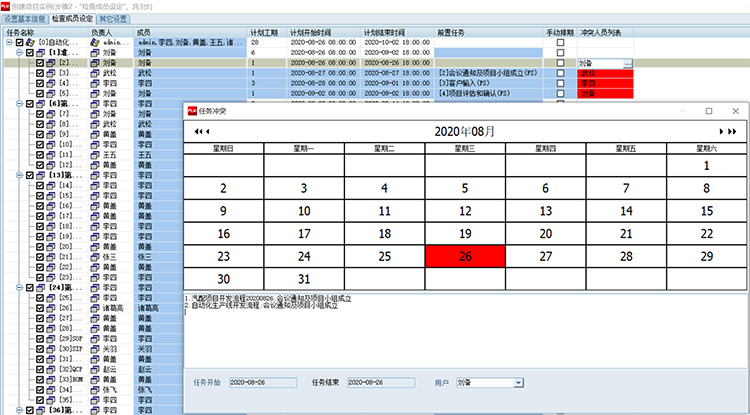Uncheck the checkbox for task [0]自动化

tap(18, 43)
